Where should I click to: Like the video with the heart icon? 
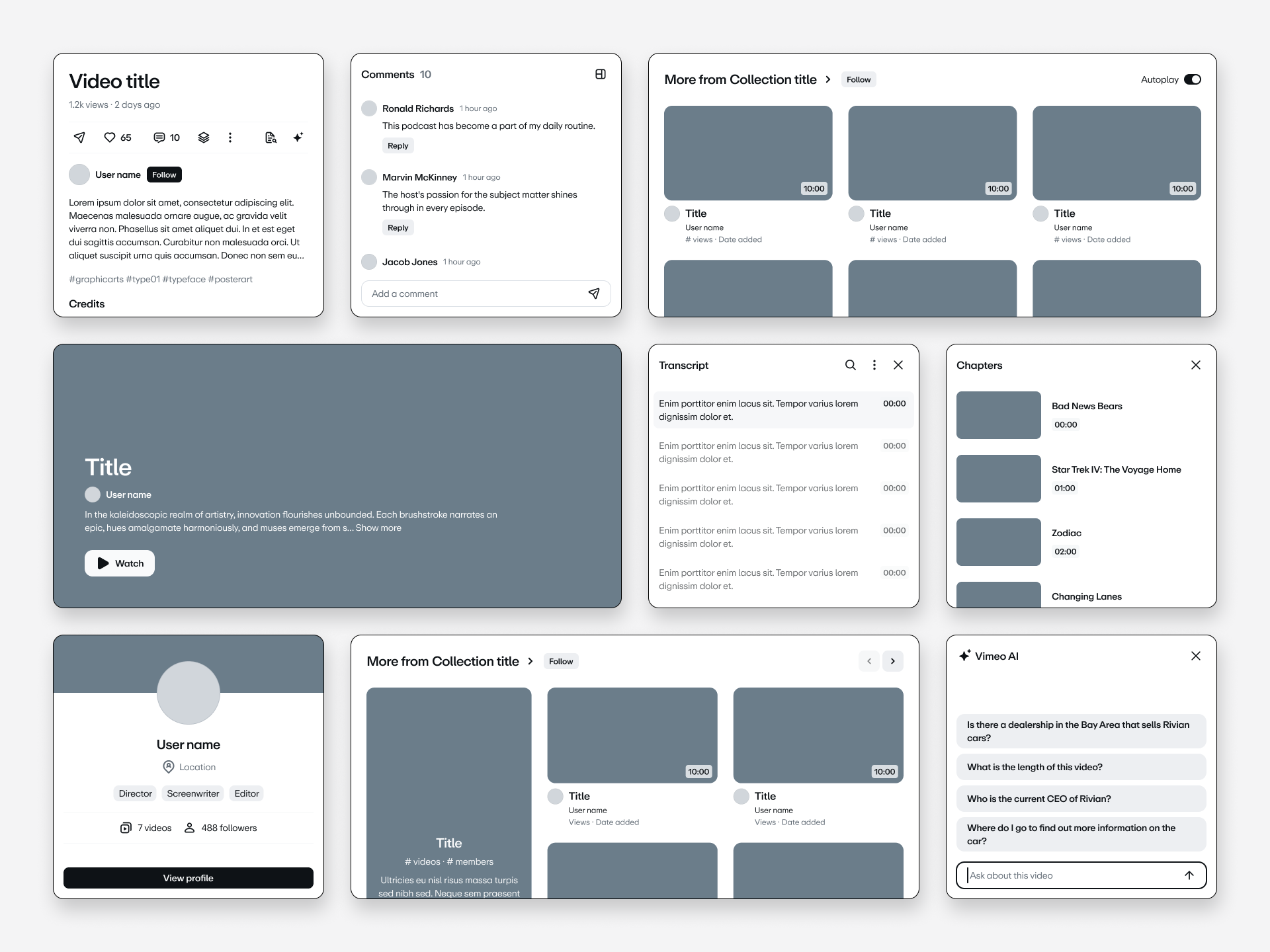point(110,138)
